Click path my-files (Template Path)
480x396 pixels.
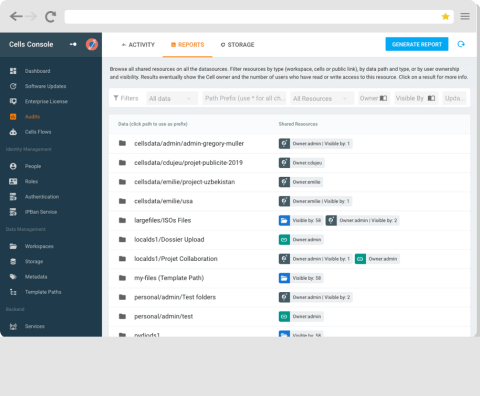(169, 278)
